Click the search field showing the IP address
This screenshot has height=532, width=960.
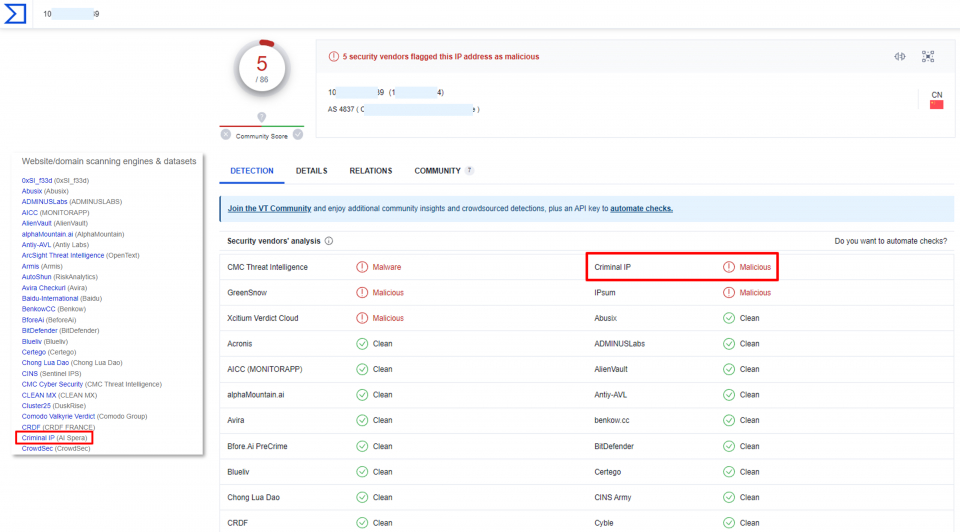coord(71,13)
